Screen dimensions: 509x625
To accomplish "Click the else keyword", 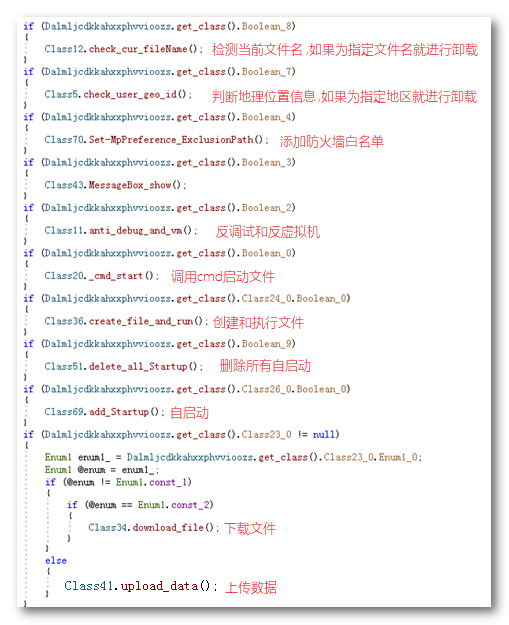I will (56, 561).
